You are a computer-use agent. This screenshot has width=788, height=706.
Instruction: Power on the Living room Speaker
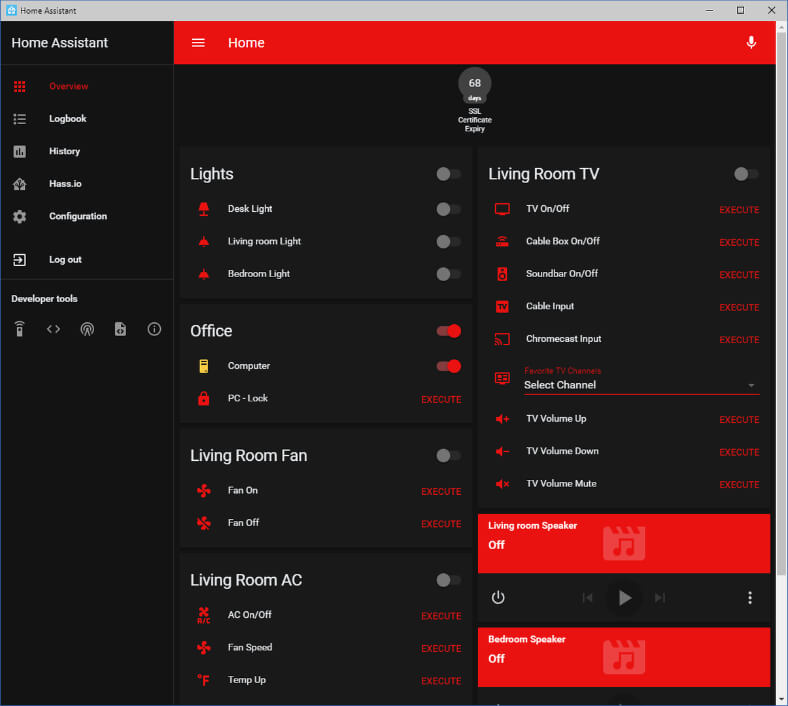click(x=498, y=597)
